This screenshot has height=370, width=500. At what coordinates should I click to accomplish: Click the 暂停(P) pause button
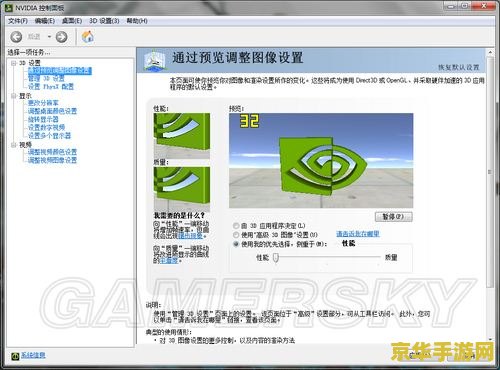(394, 217)
